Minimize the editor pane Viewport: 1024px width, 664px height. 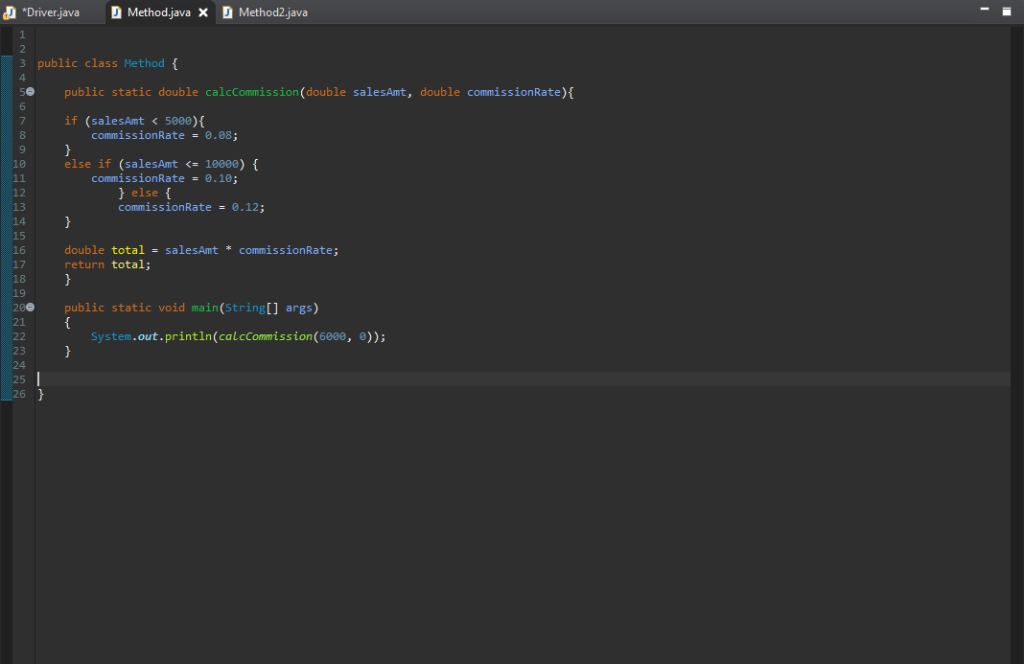pyautogui.click(x=984, y=9)
